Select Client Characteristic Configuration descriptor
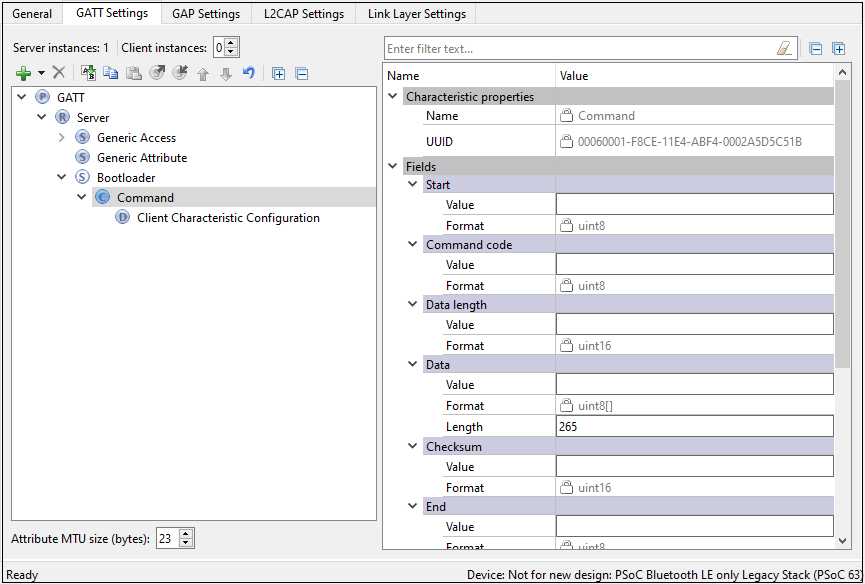The height and width of the screenshot is (584, 865). 228,218
